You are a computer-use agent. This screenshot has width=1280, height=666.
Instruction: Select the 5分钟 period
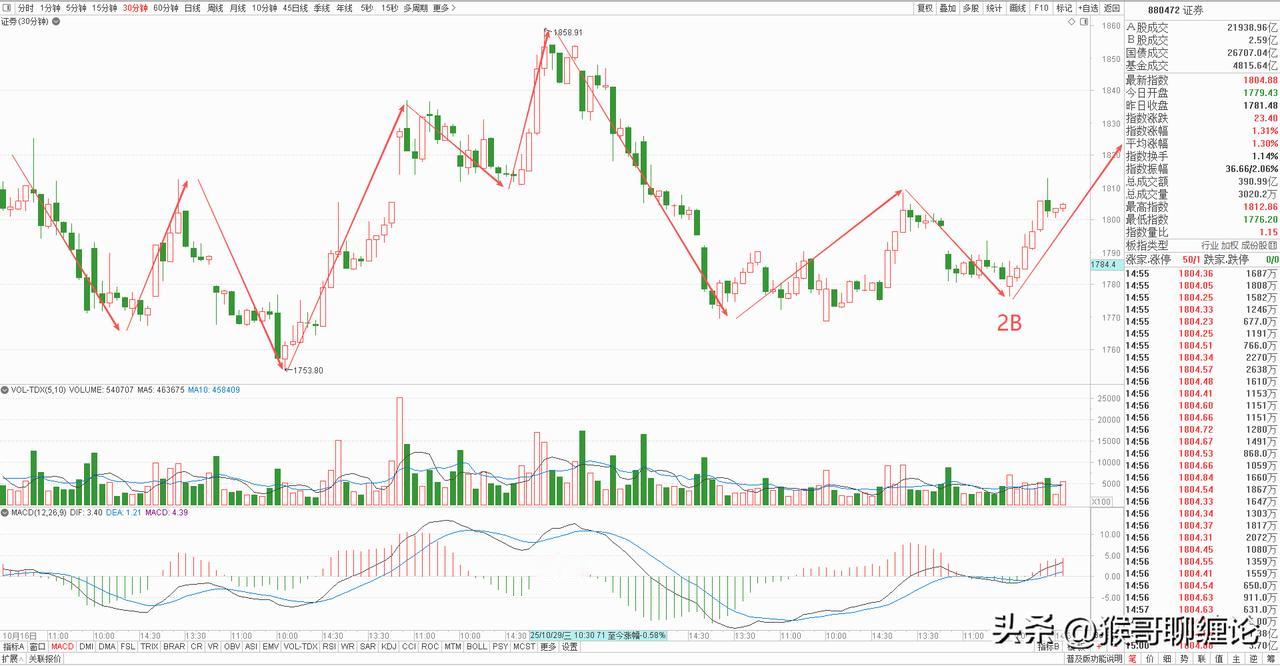[x=77, y=7]
